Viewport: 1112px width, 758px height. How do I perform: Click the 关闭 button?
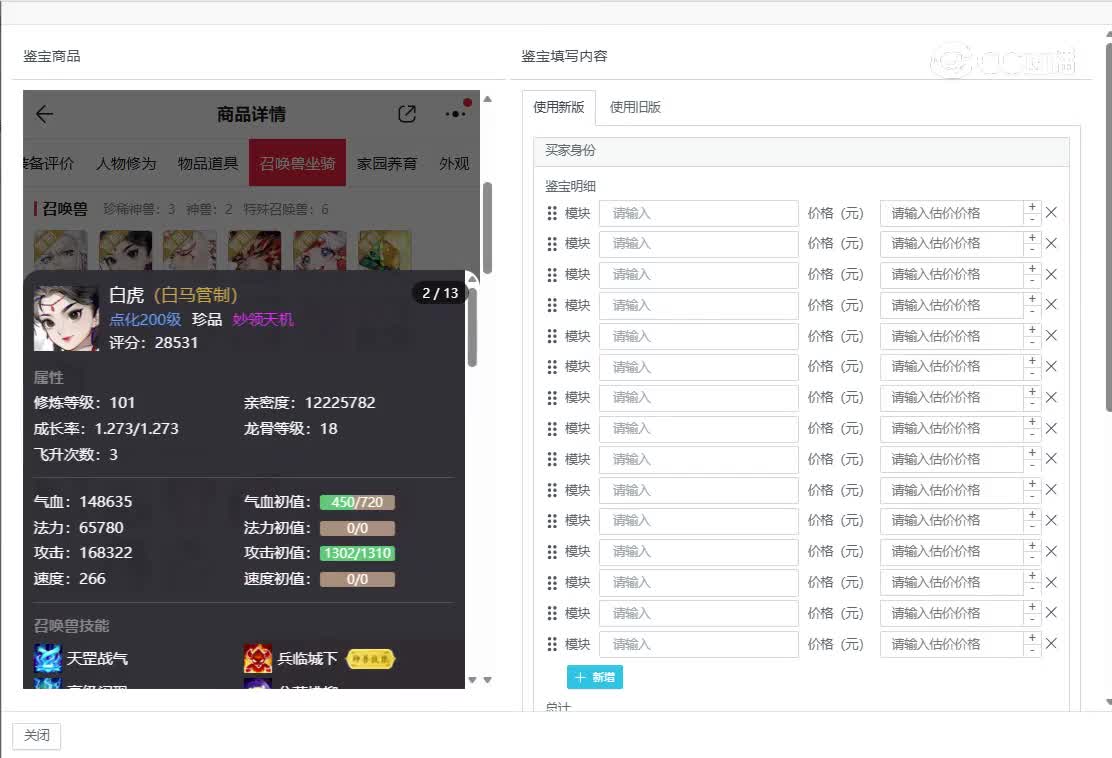37,735
